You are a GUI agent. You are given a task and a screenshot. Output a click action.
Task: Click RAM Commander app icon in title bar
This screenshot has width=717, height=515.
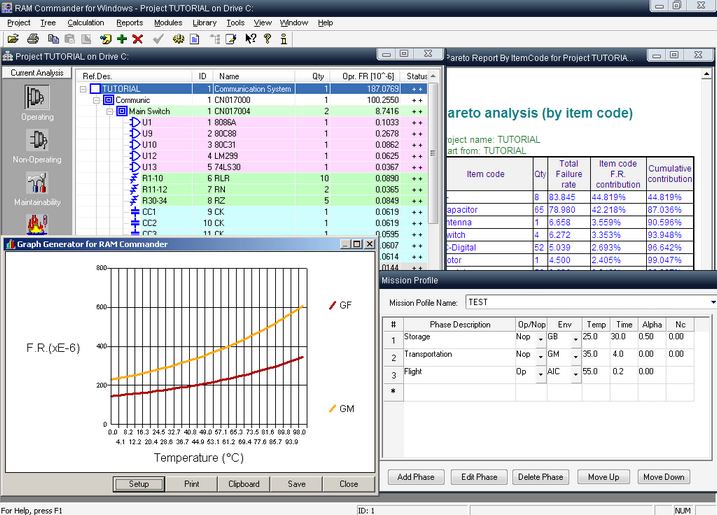point(6,8)
